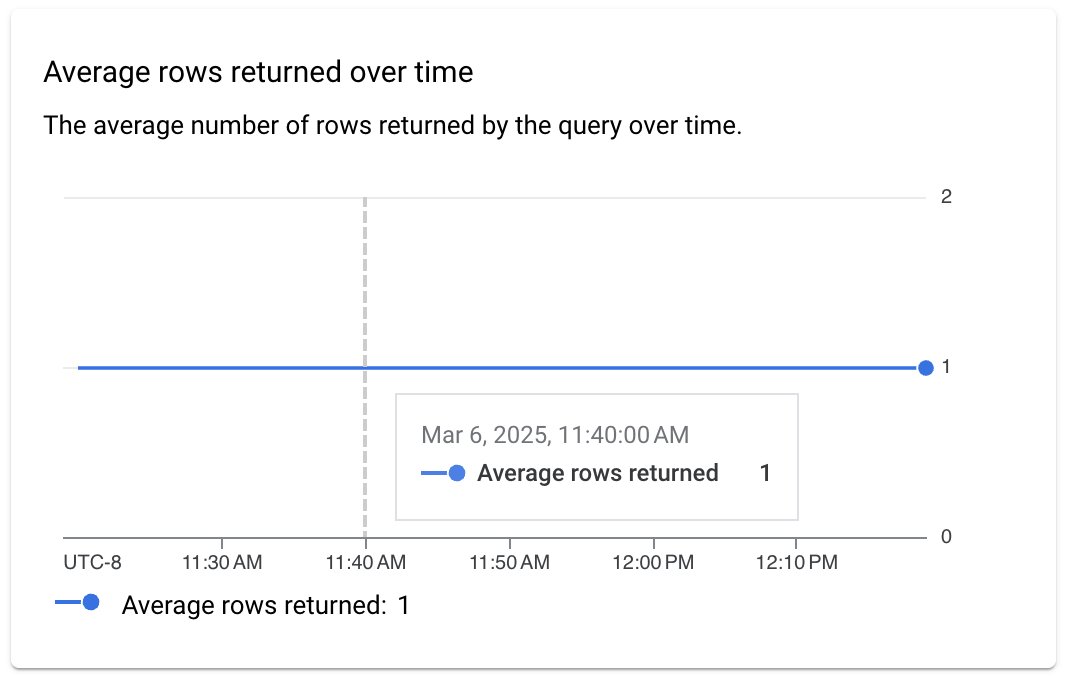This screenshot has height=678, width=1065.
Task: Click the chart description subtitle text
Action: (393, 127)
